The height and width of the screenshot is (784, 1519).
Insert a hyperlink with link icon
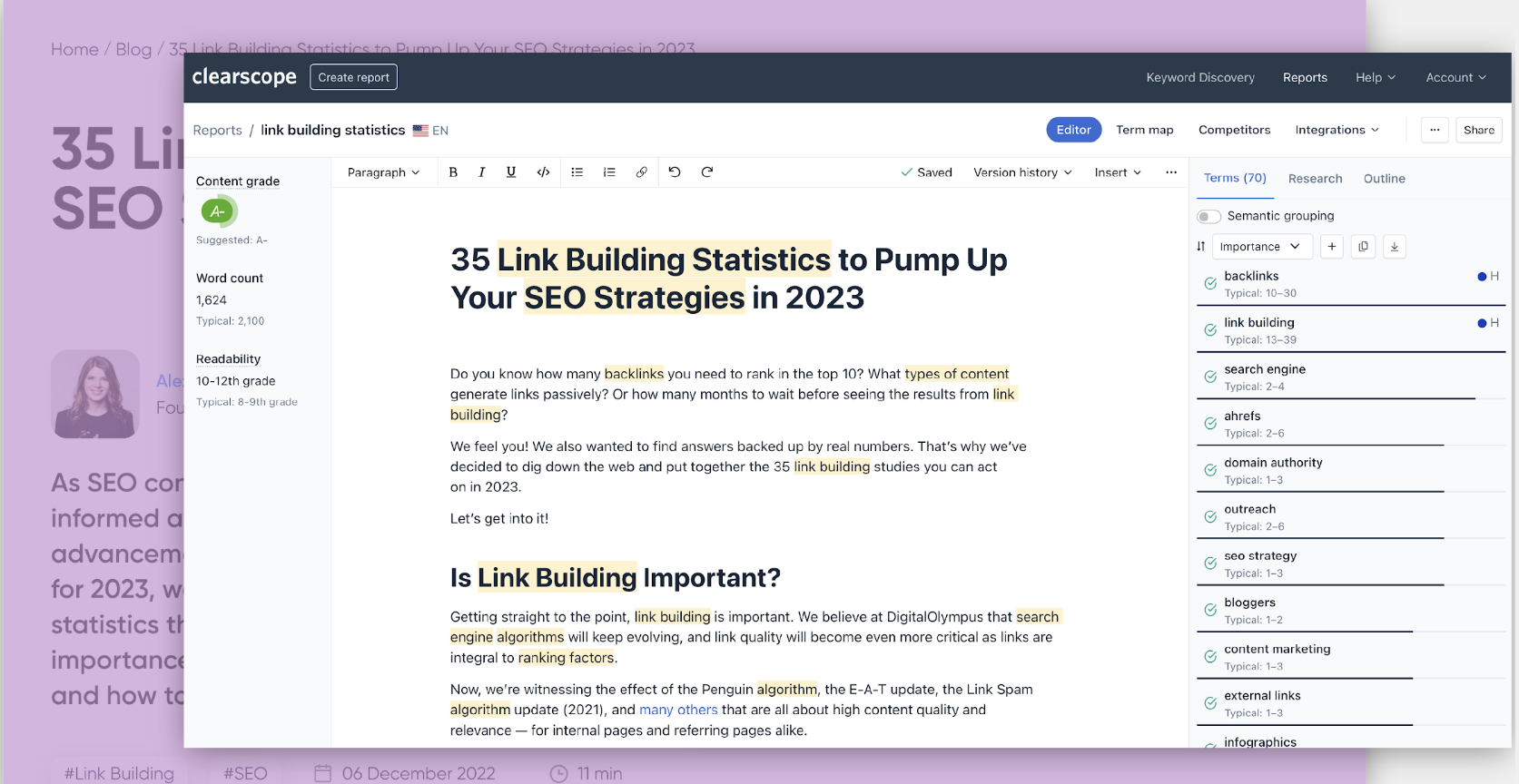(641, 172)
